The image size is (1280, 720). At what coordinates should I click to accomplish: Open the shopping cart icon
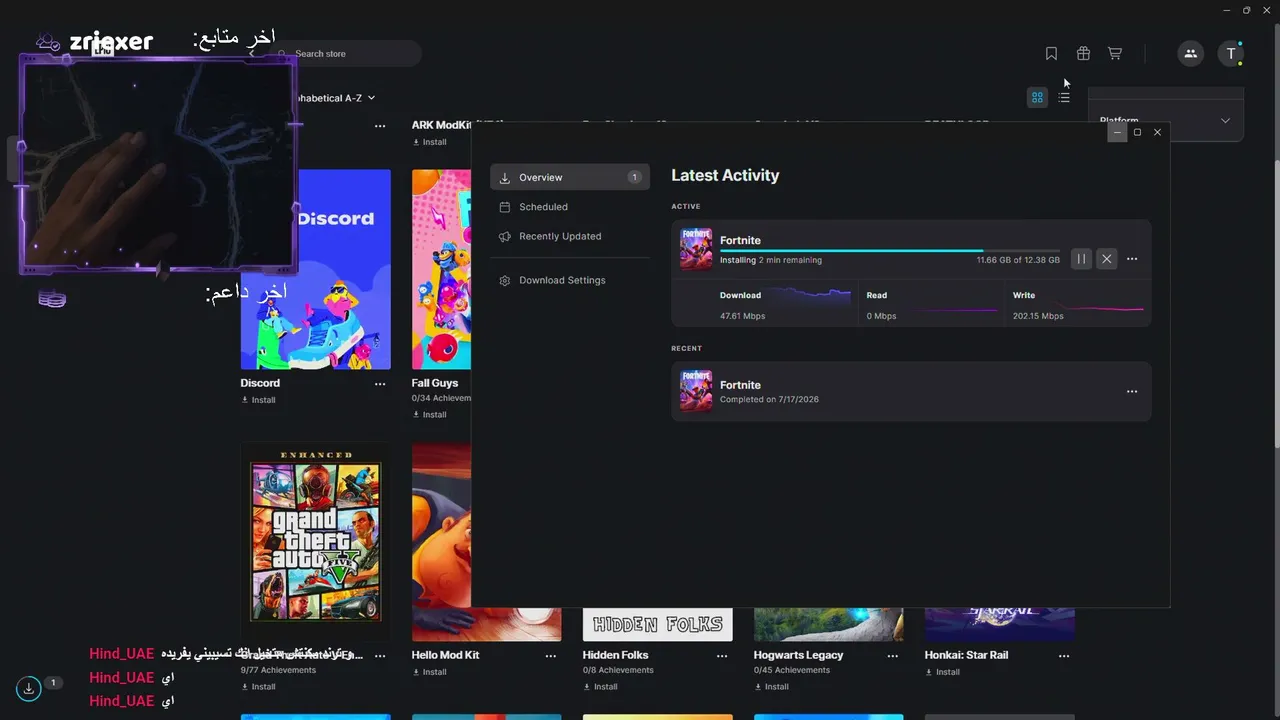click(x=1115, y=54)
